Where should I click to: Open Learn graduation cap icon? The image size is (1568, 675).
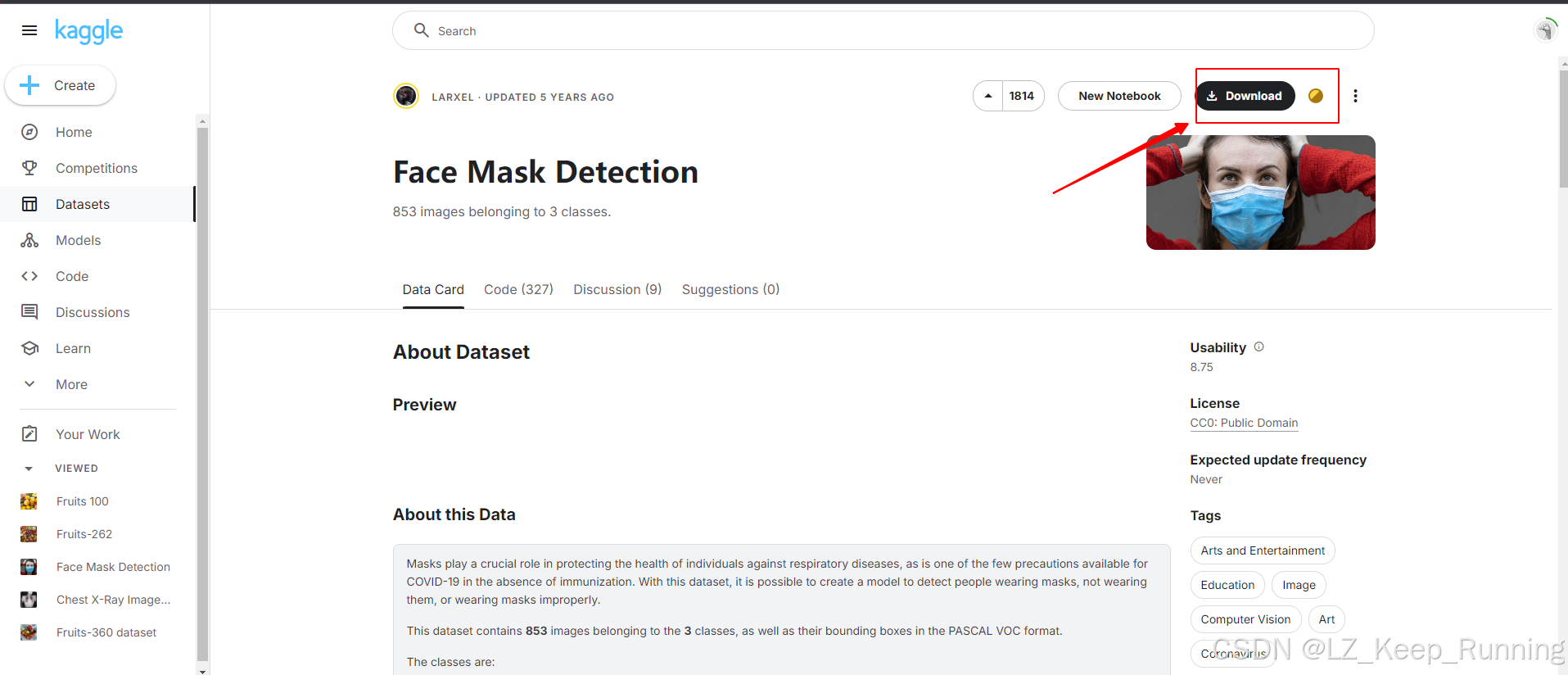29,348
